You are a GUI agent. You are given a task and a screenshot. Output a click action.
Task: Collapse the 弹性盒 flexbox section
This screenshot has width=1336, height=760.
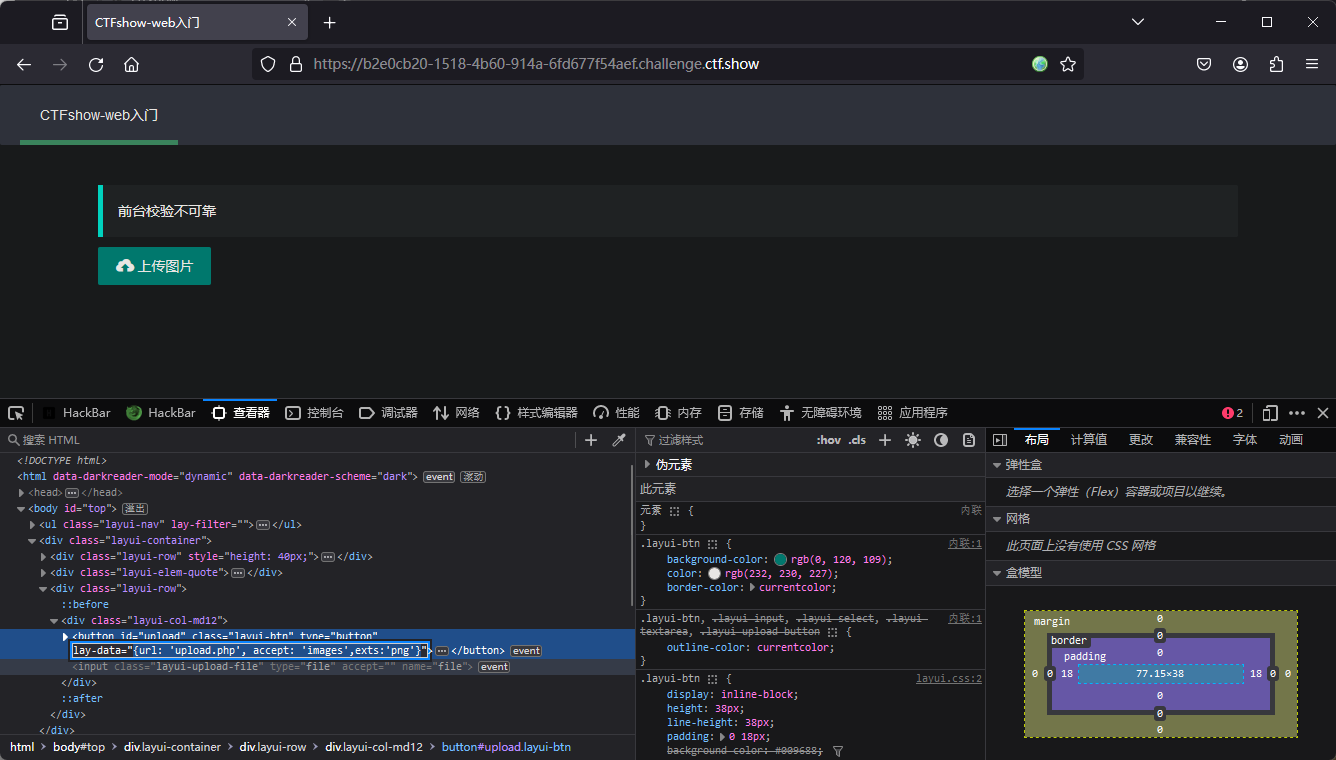coord(997,465)
